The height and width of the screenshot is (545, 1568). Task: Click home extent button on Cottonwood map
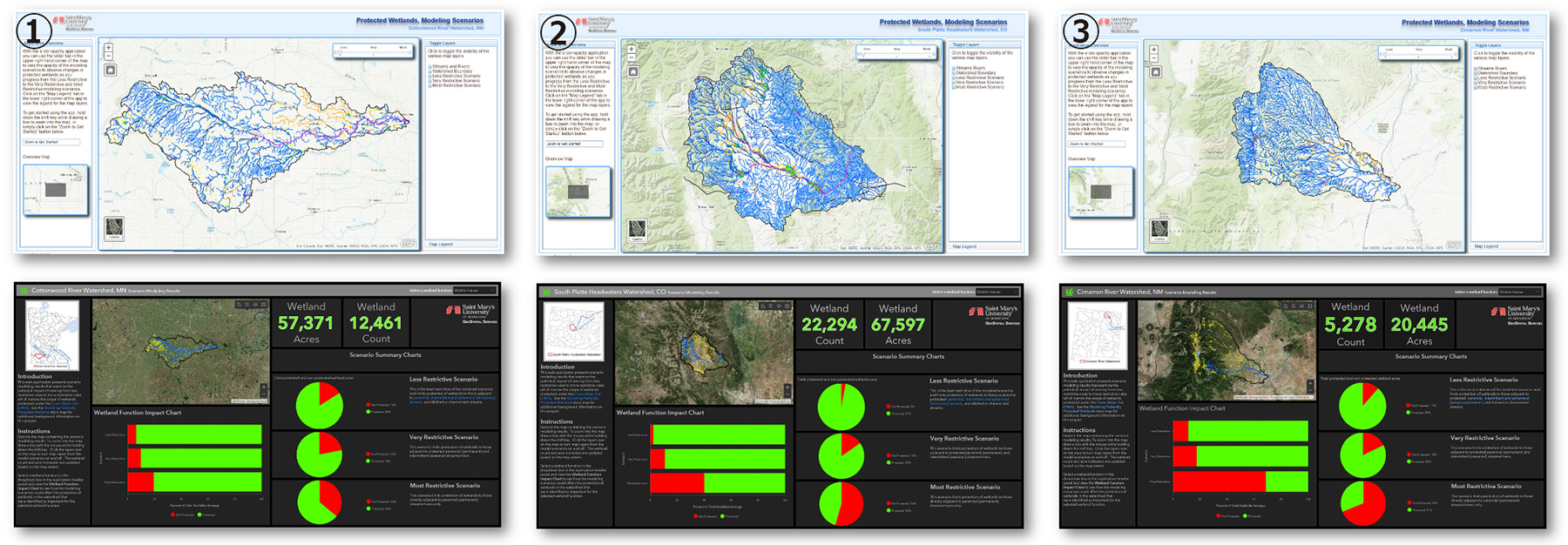tap(110, 70)
